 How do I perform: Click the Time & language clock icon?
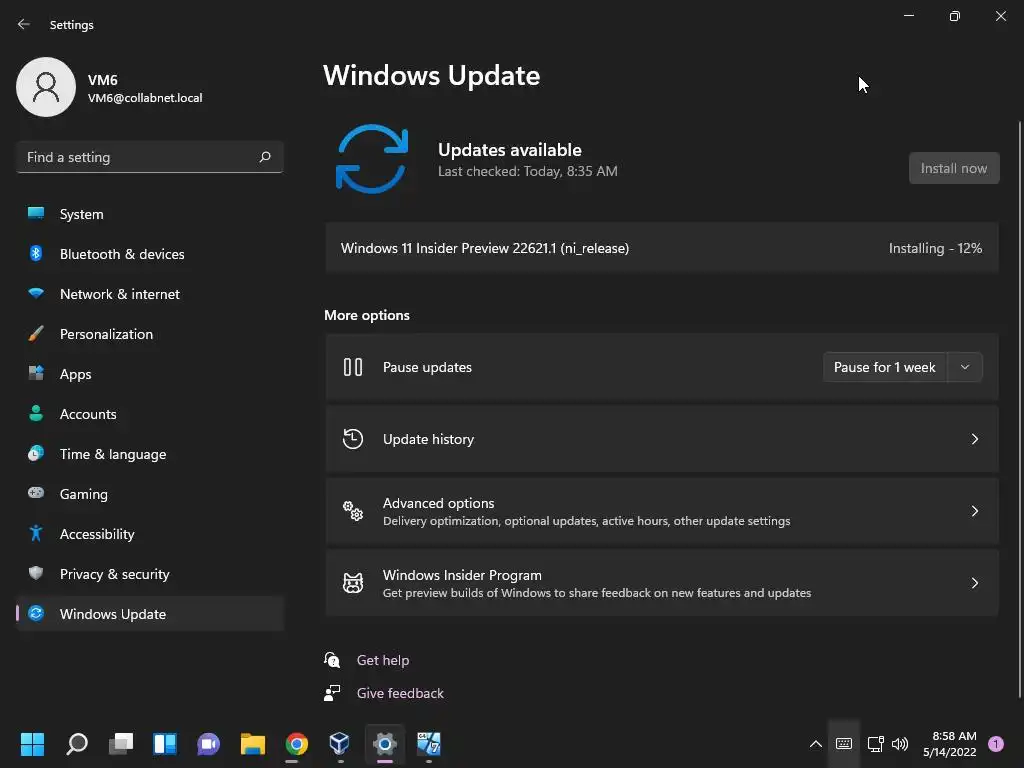pyautogui.click(x=36, y=453)
